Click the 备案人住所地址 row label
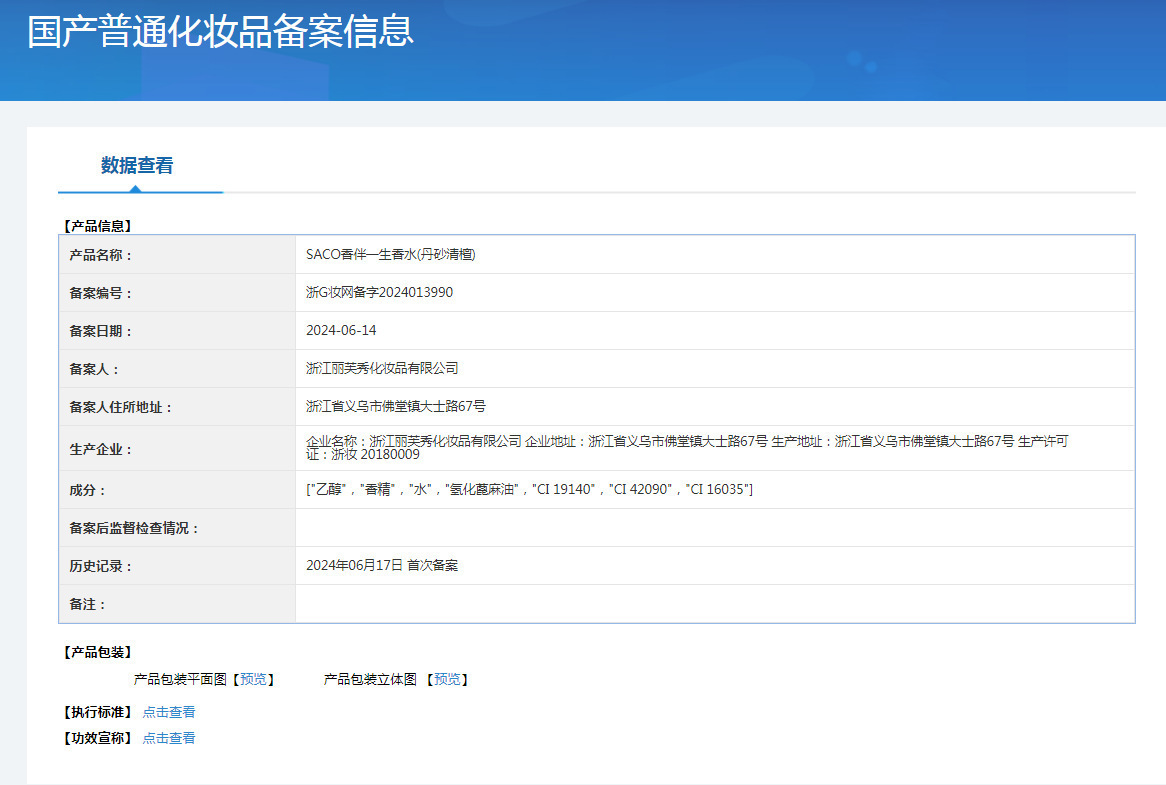This screenshot has height=785, width=1166. (121, 407)
